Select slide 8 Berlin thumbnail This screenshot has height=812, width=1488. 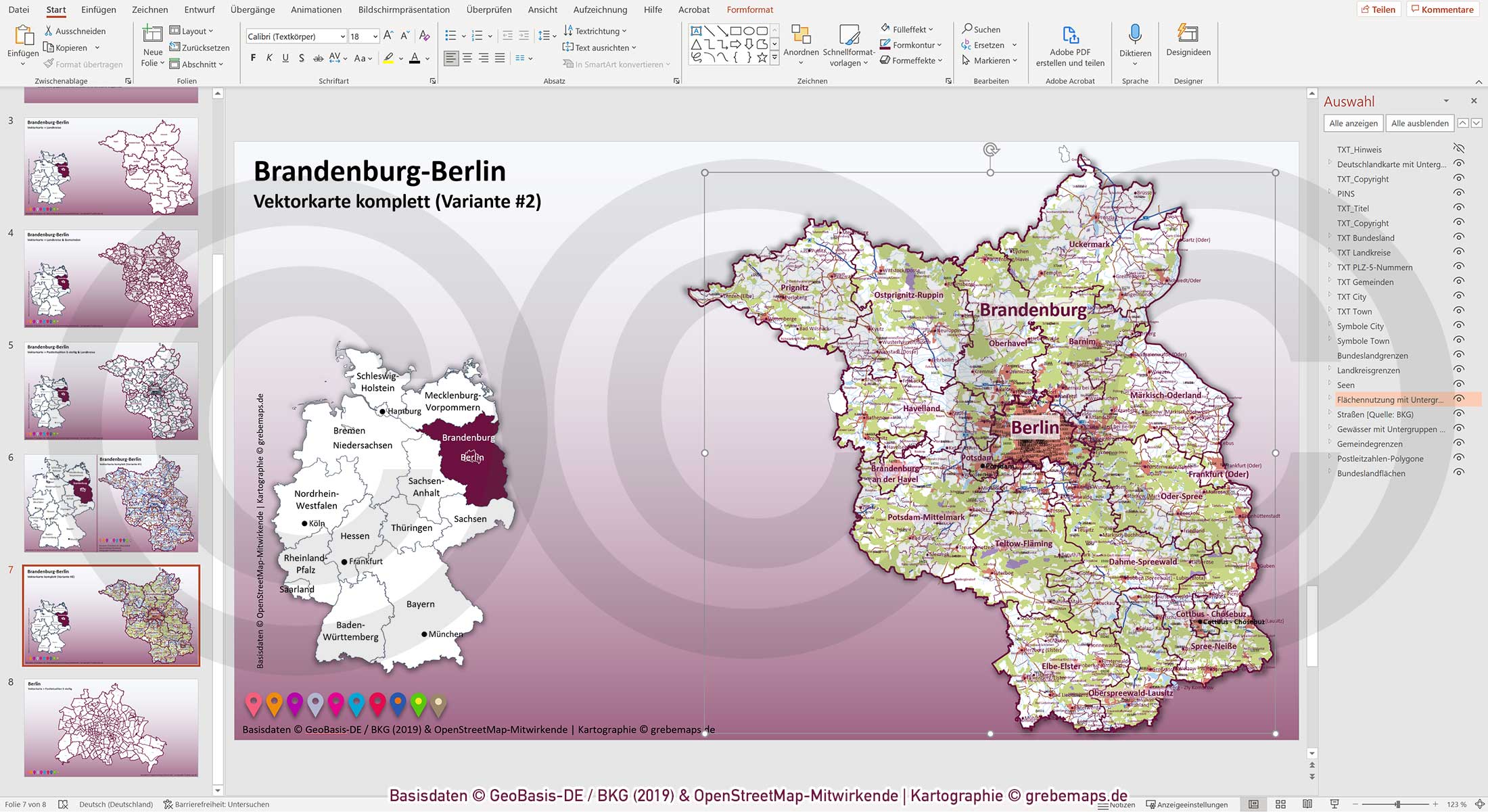coord(110,727)
